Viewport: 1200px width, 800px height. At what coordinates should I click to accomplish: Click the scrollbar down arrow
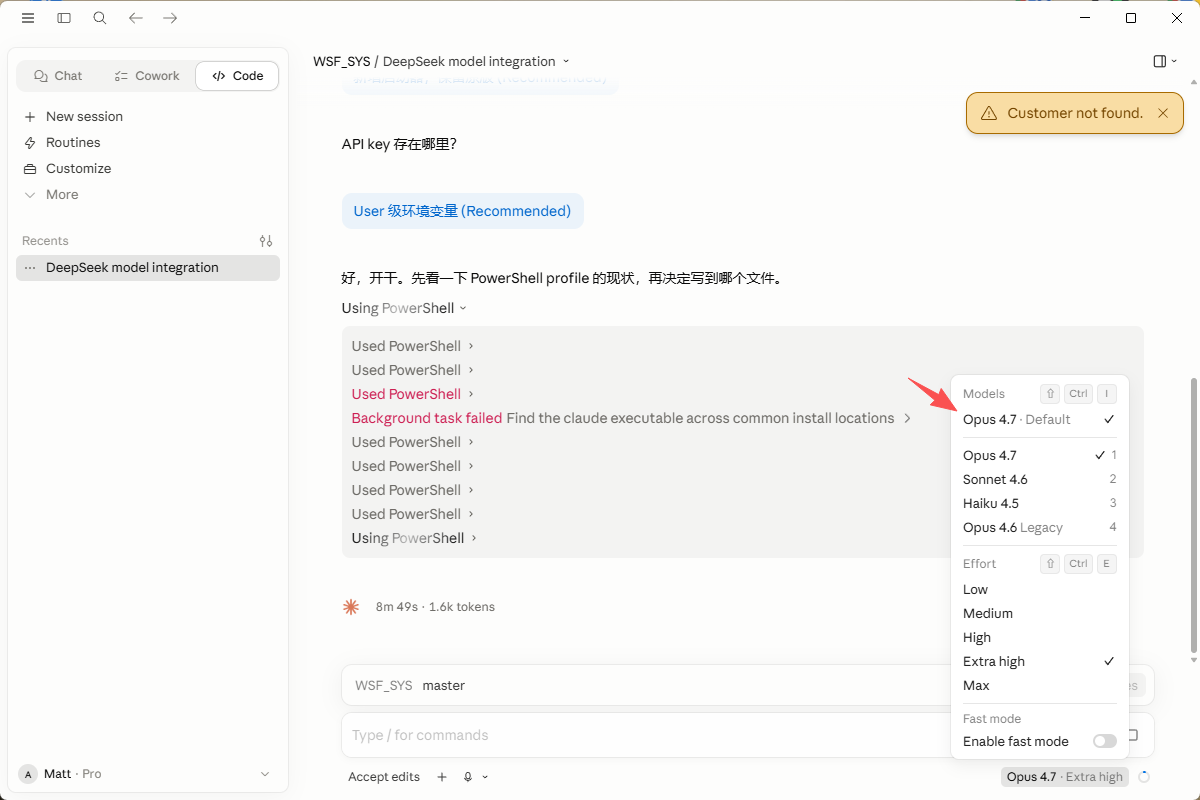1193,660
